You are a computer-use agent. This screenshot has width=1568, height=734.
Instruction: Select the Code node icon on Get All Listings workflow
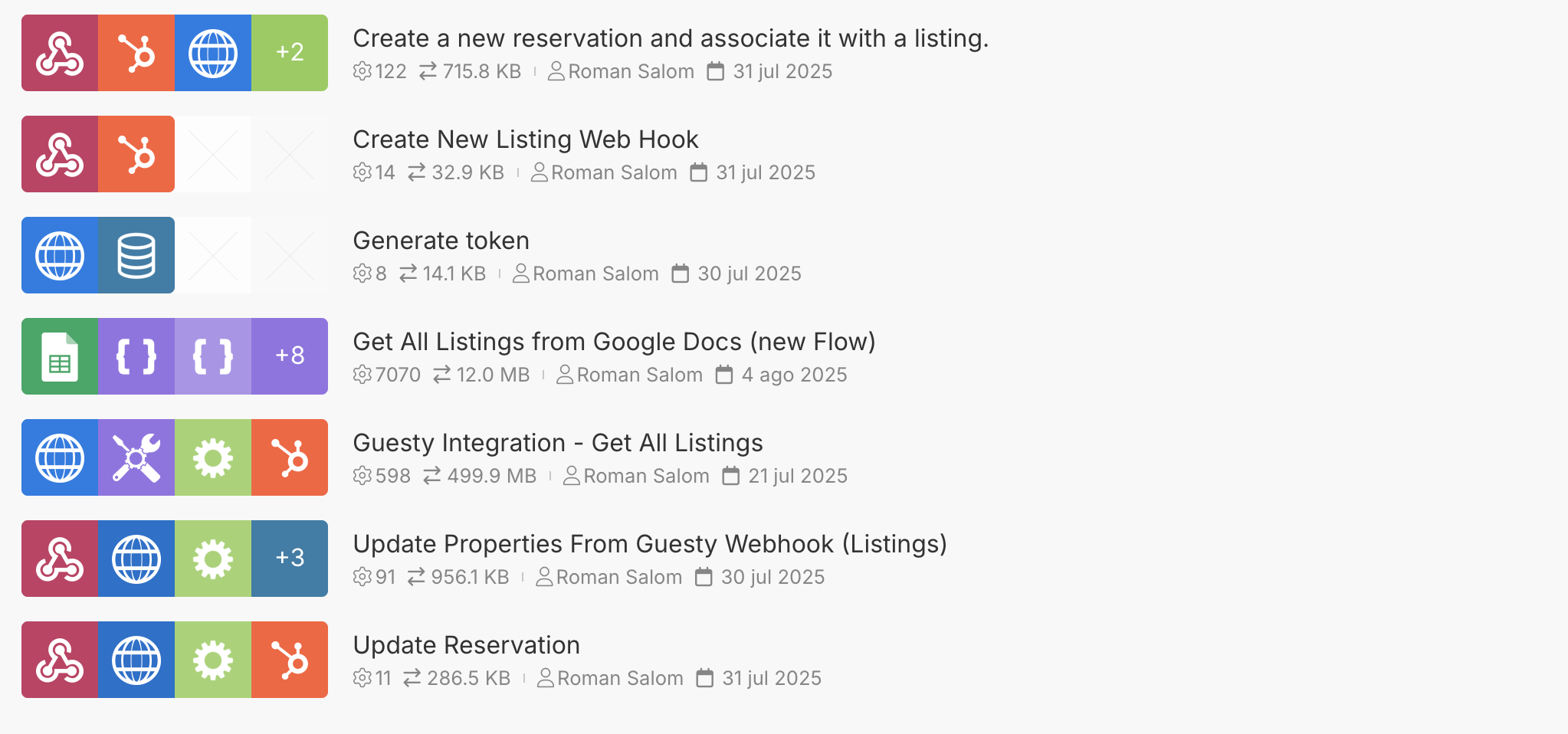click(x=136, y=356)
